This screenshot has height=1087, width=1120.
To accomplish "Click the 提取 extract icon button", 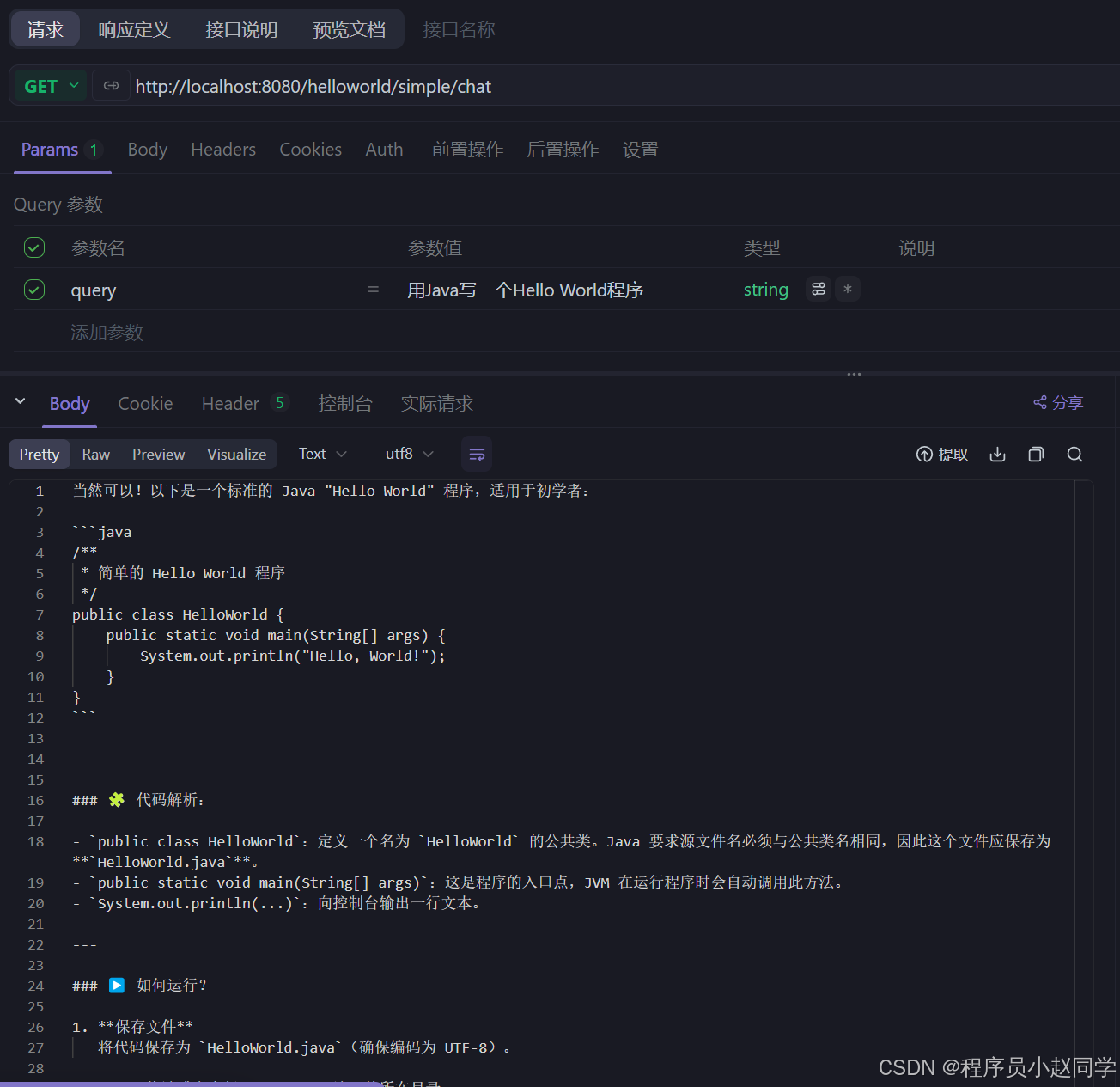I will (x=942, y=455).
